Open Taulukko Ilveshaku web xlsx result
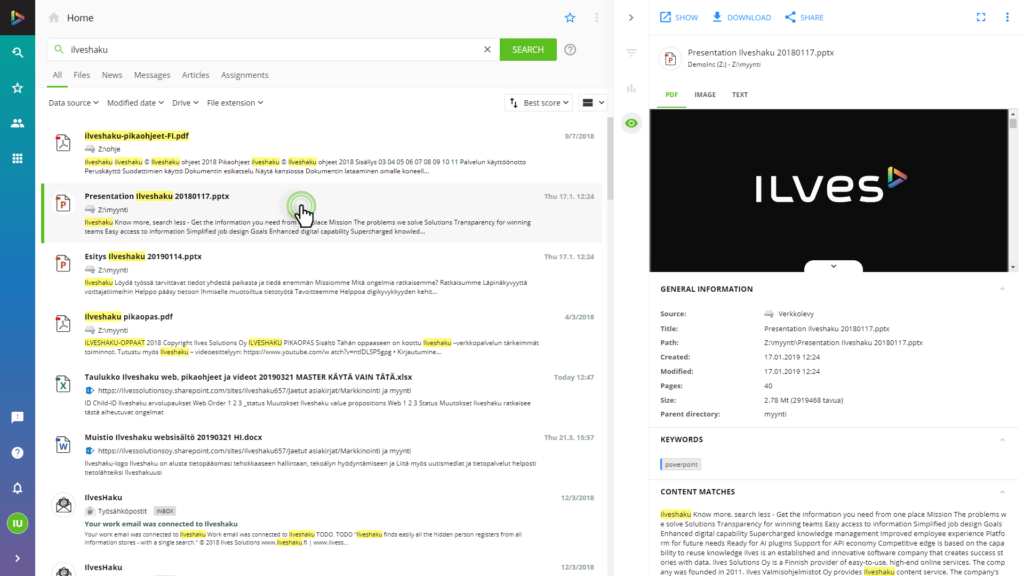 pyautogui.click(x=248, y=377)
